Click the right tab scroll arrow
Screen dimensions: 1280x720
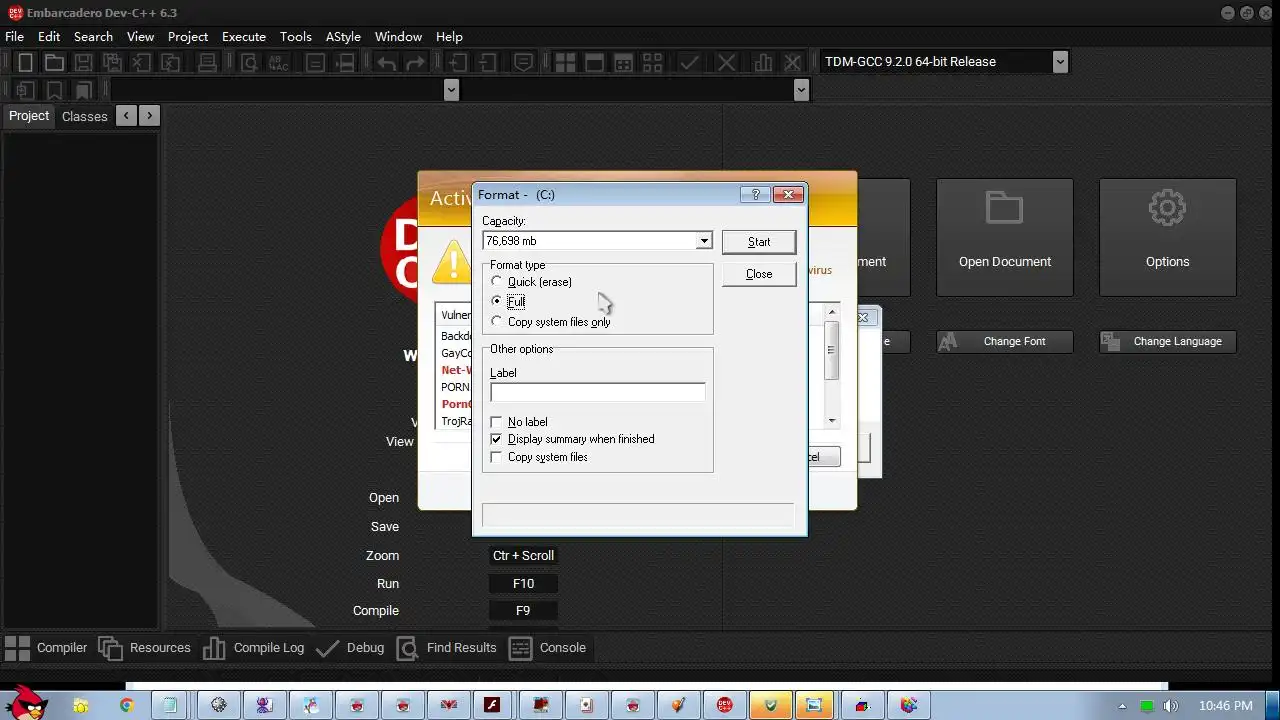[x=150, y=116]
